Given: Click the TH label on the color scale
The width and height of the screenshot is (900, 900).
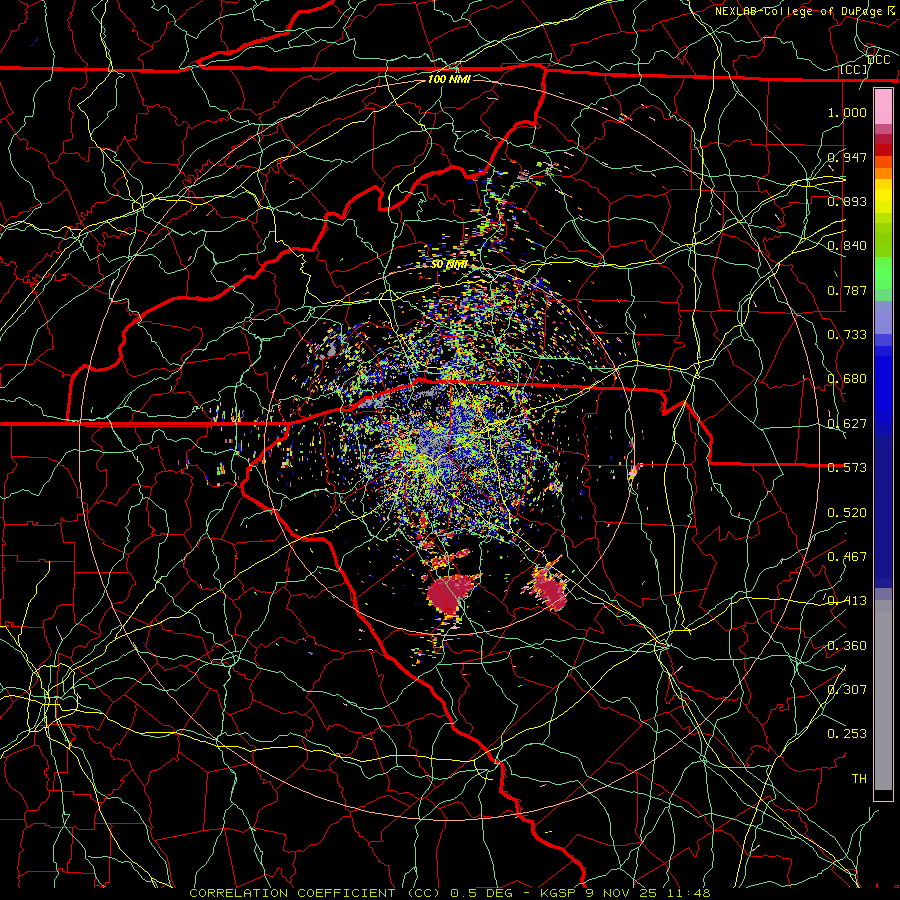Looking at the screenshot, I should [x=859, y=779].
